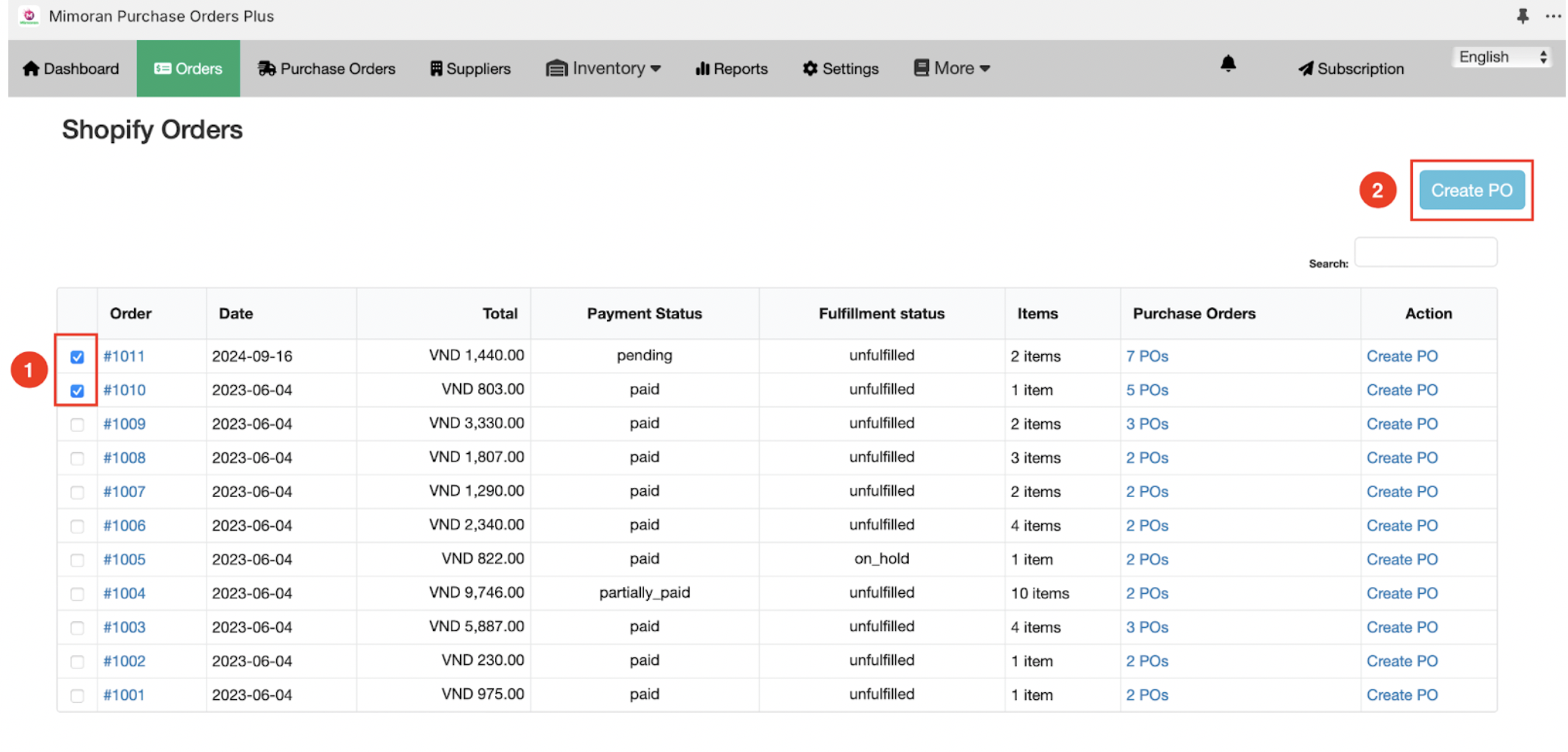This screenshot has height=752, width=1568.
Task: Uncheck the checkbox for order #1010
Action: pyautogui.click(x=77, y=390)
